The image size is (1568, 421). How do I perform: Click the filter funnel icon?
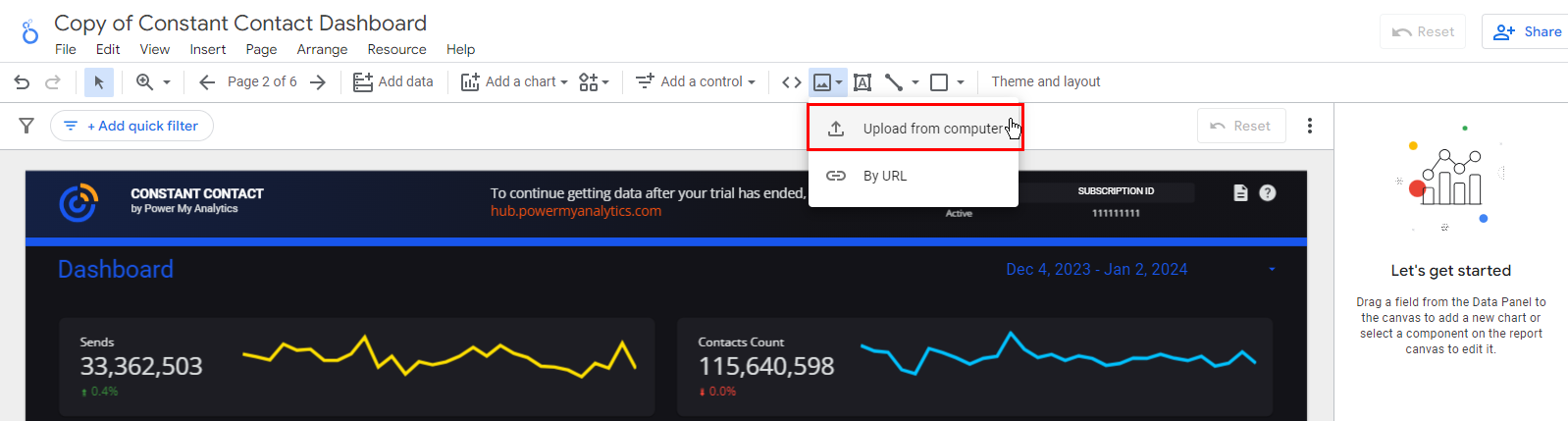[26, 126]
